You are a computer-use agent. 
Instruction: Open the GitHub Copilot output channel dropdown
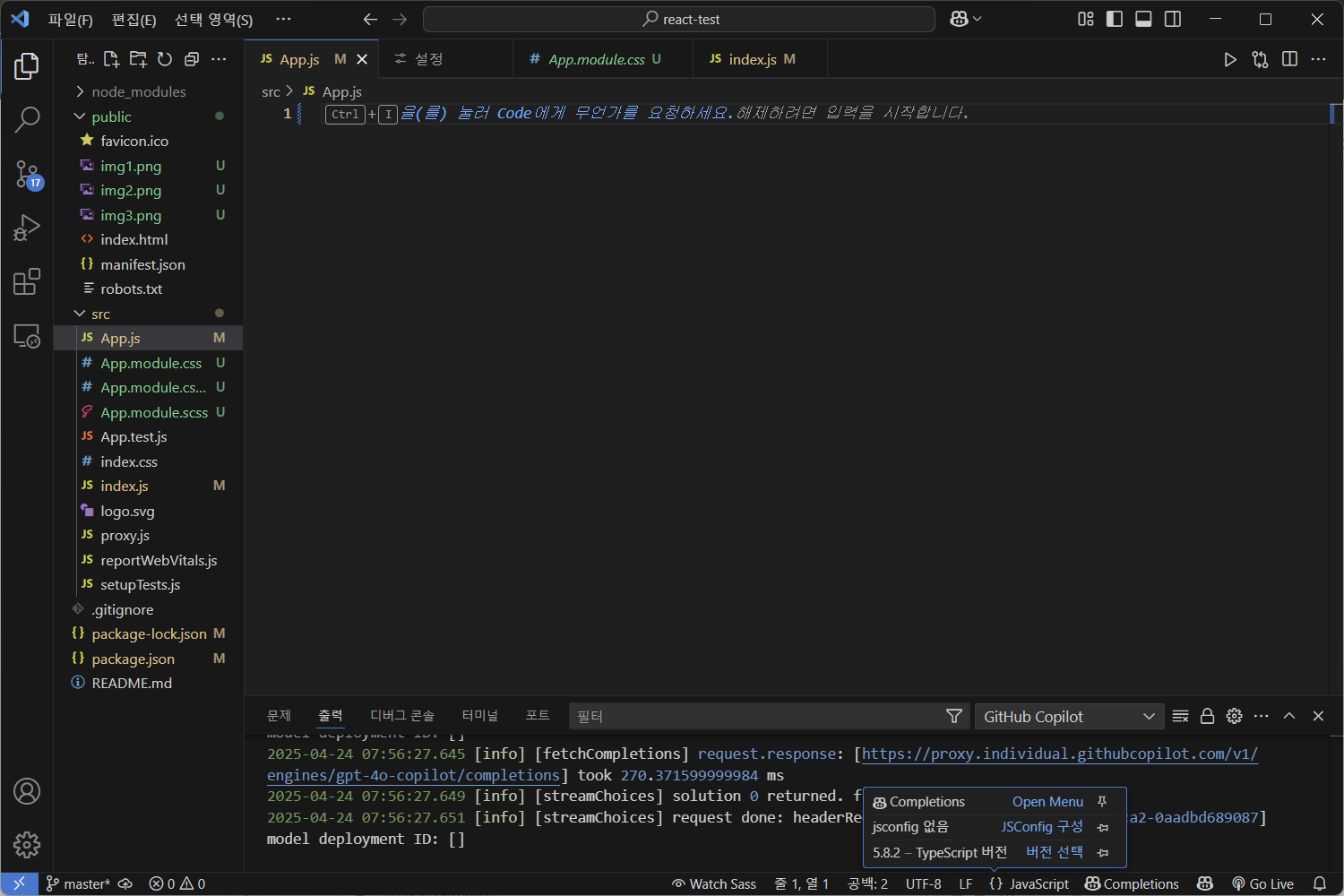1069,717
